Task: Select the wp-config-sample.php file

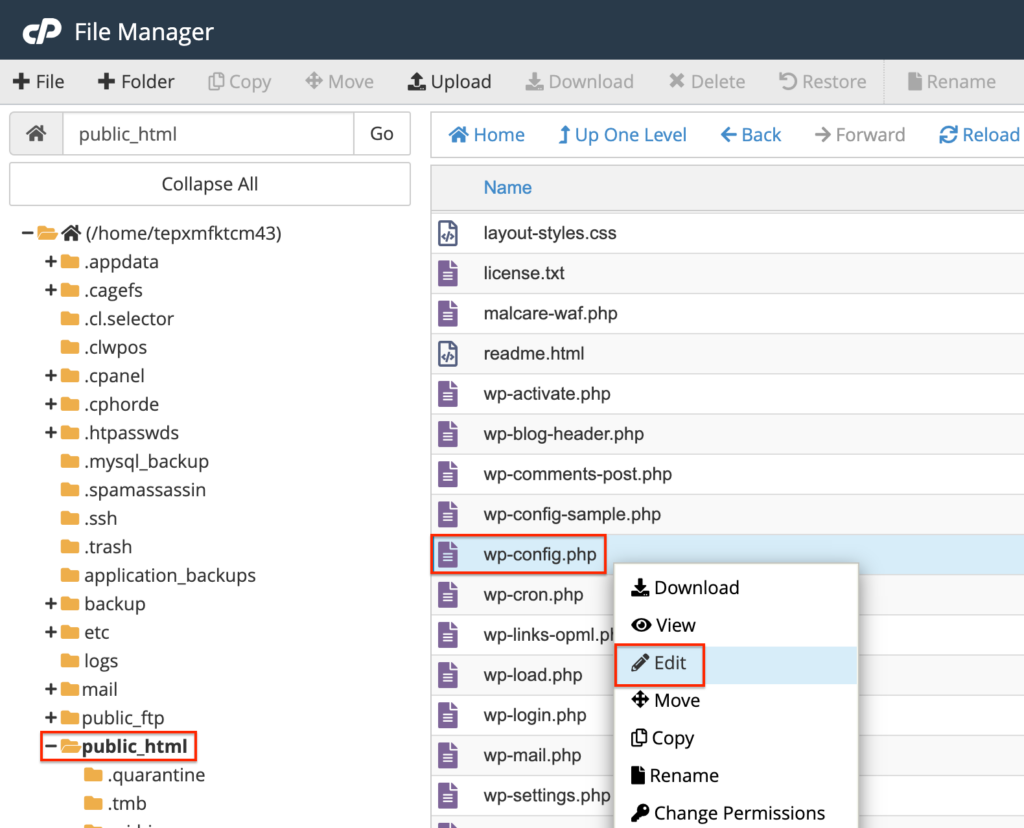Action: (x=572, y=515)
